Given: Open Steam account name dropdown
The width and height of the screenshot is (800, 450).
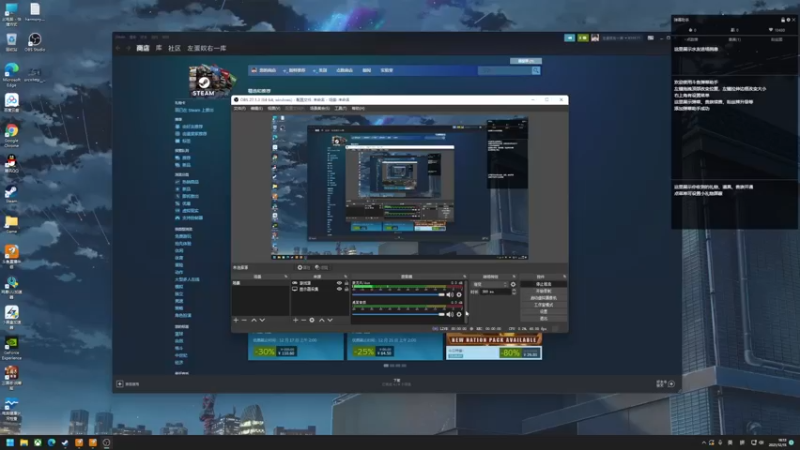Looking at the screenshot, I should click(621, 38).
